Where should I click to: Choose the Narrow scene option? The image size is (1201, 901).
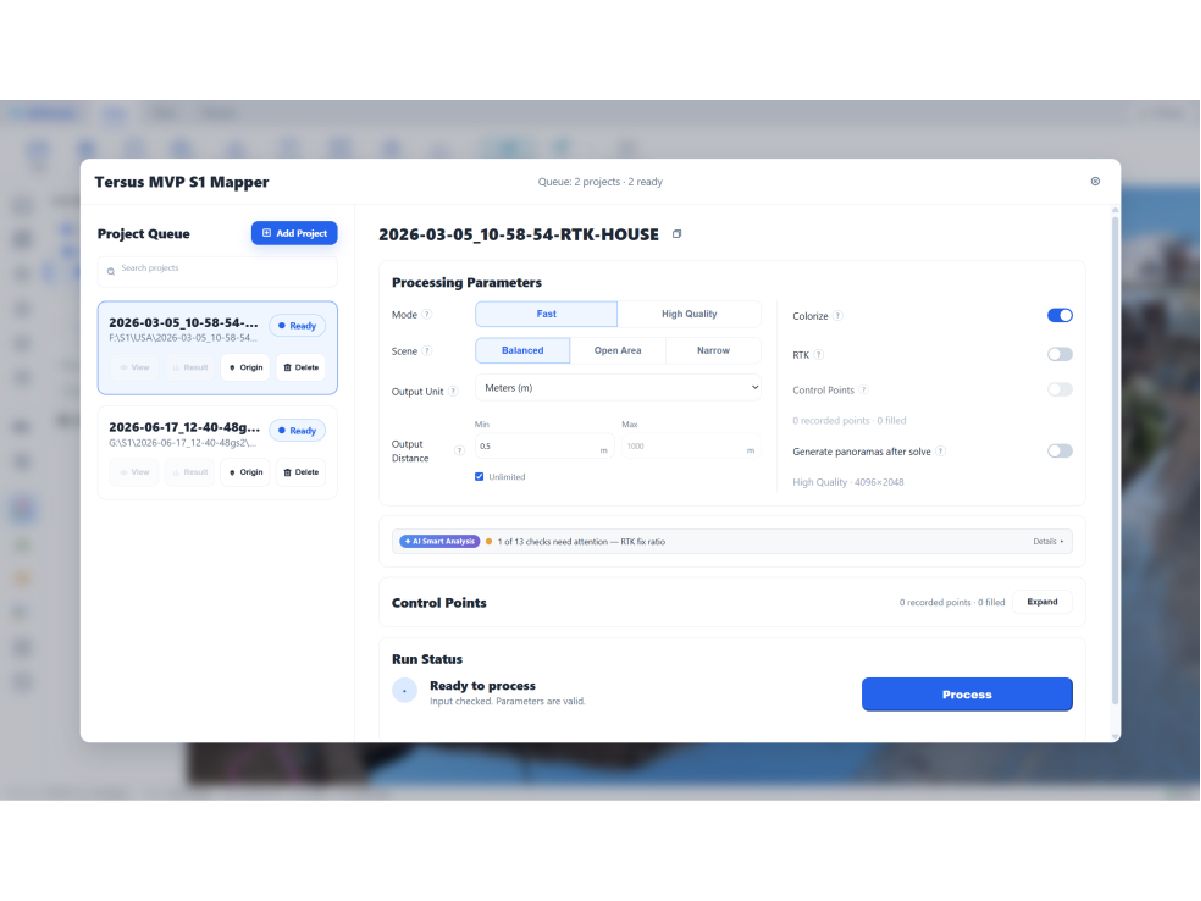[713, 351]
